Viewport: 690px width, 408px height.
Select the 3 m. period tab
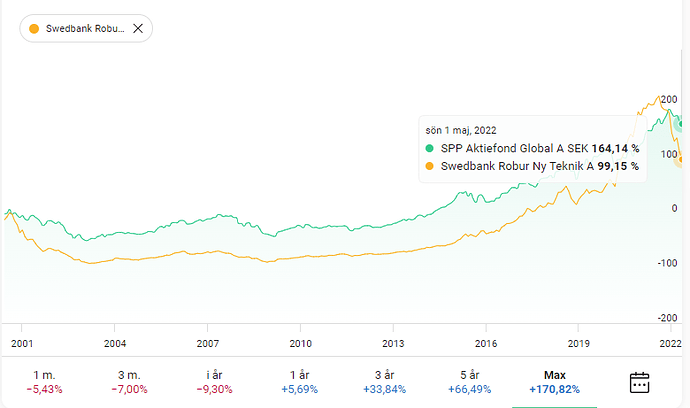129,382
